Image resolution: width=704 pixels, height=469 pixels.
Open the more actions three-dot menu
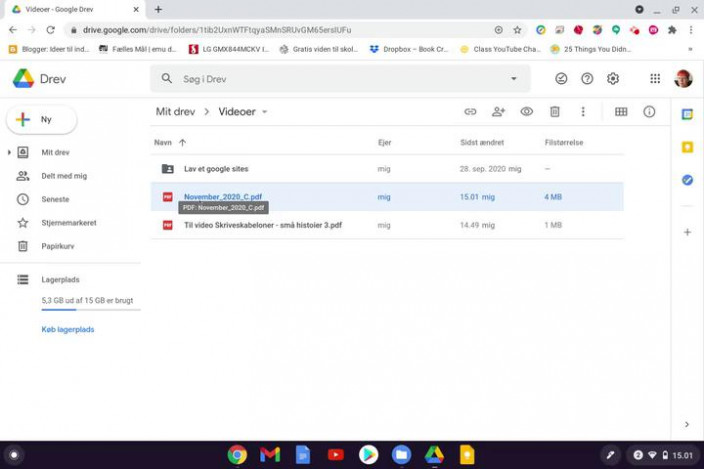coord(583,112)
